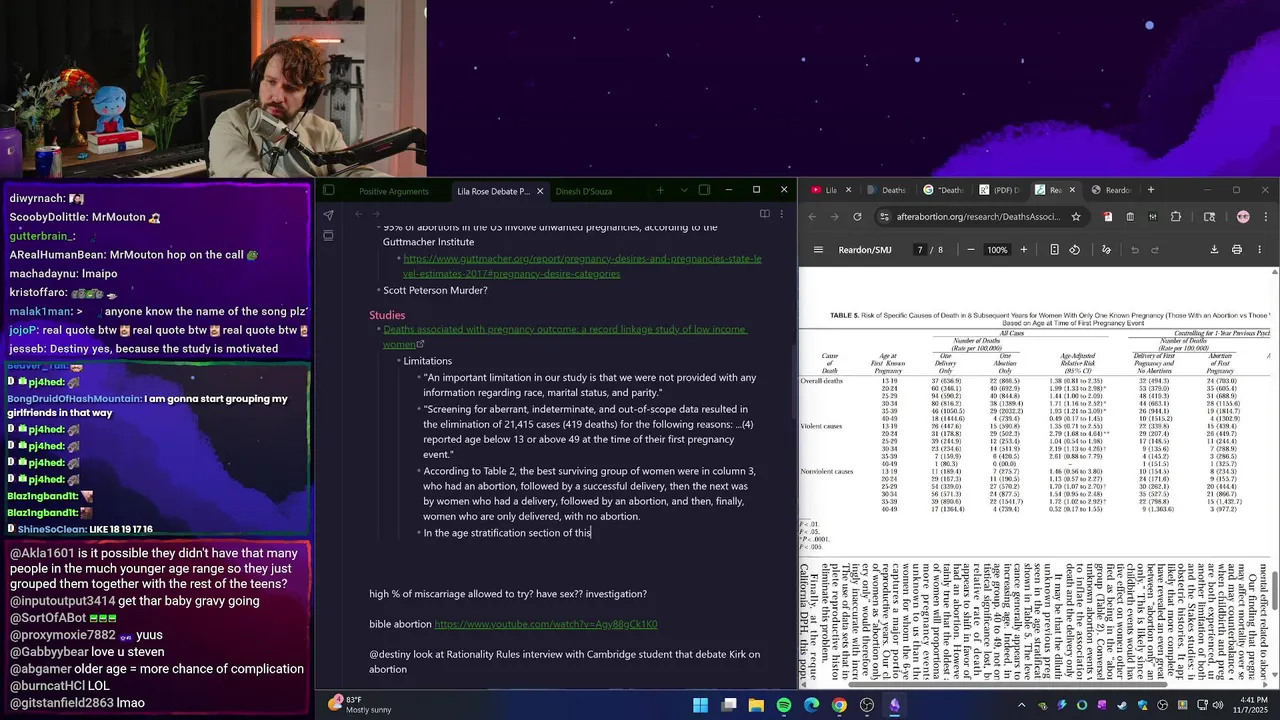Click the browser address bar URL
The width and height of the screenshot is (1280, 720).
[978, 217]
